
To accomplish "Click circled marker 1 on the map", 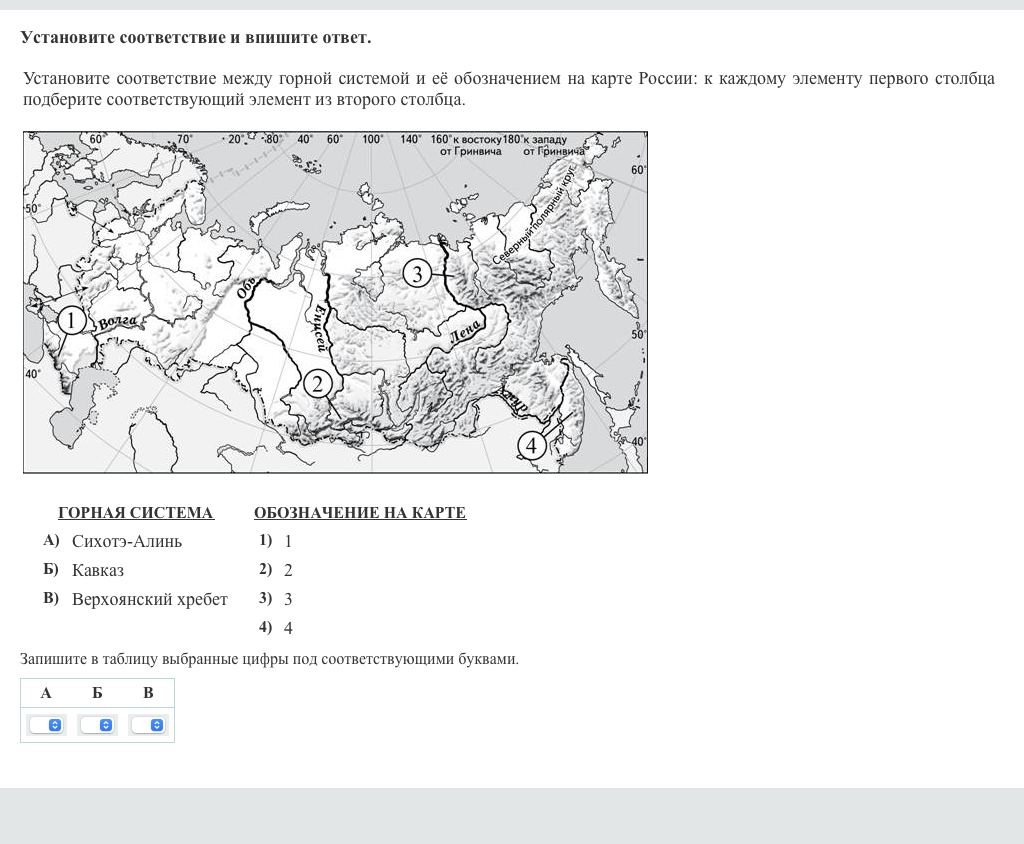I will coord(72,321).
